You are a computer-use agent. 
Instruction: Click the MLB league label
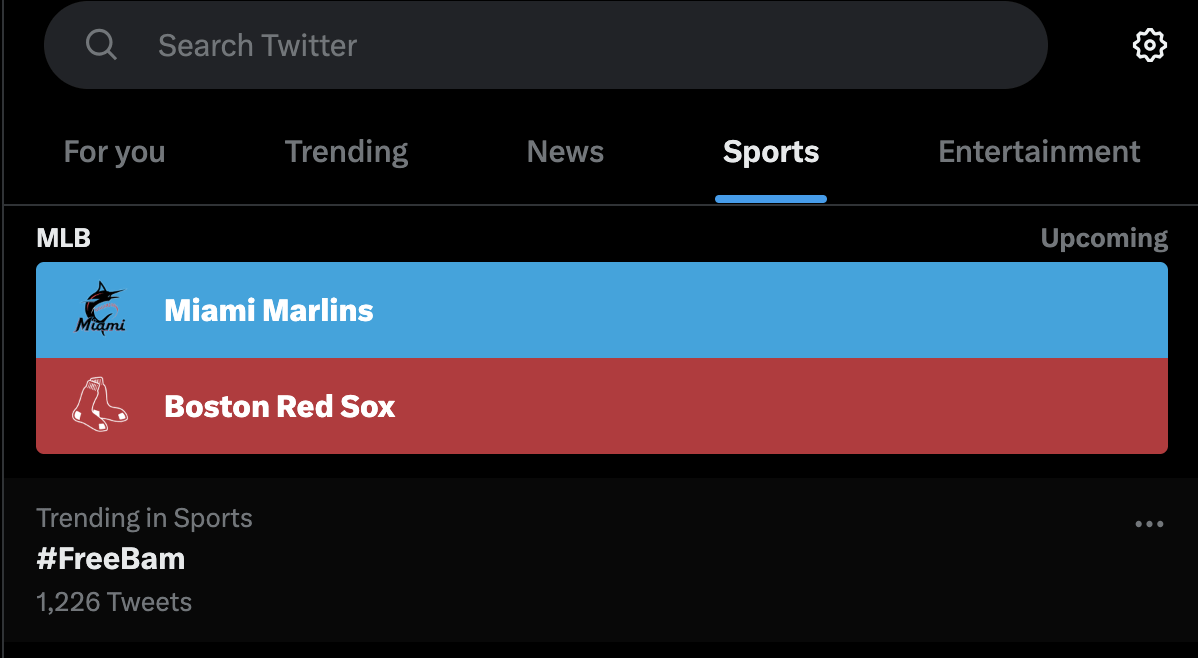tap(63, 238)
